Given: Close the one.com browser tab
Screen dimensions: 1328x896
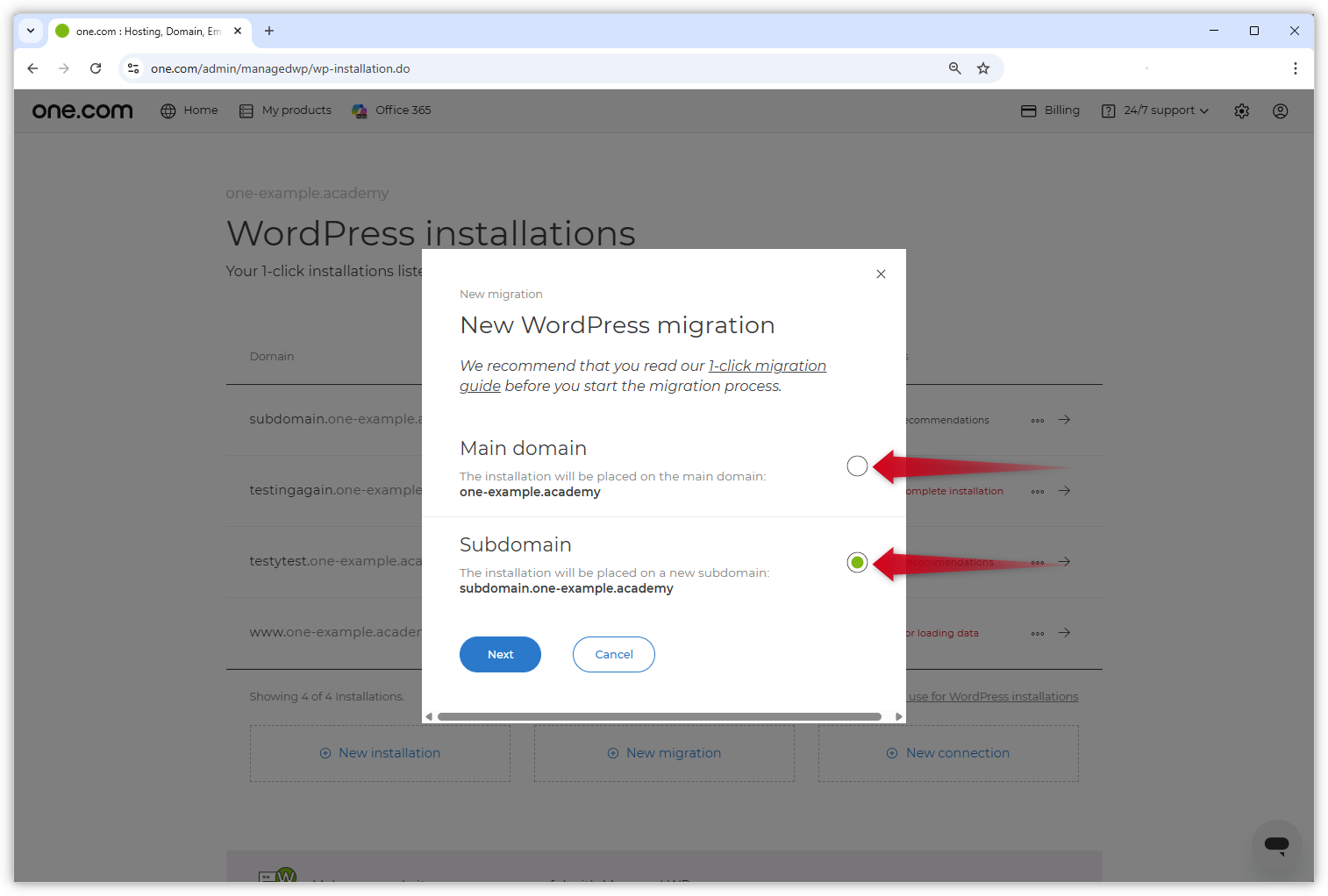Looking at the screenshot, I should 238,31.
